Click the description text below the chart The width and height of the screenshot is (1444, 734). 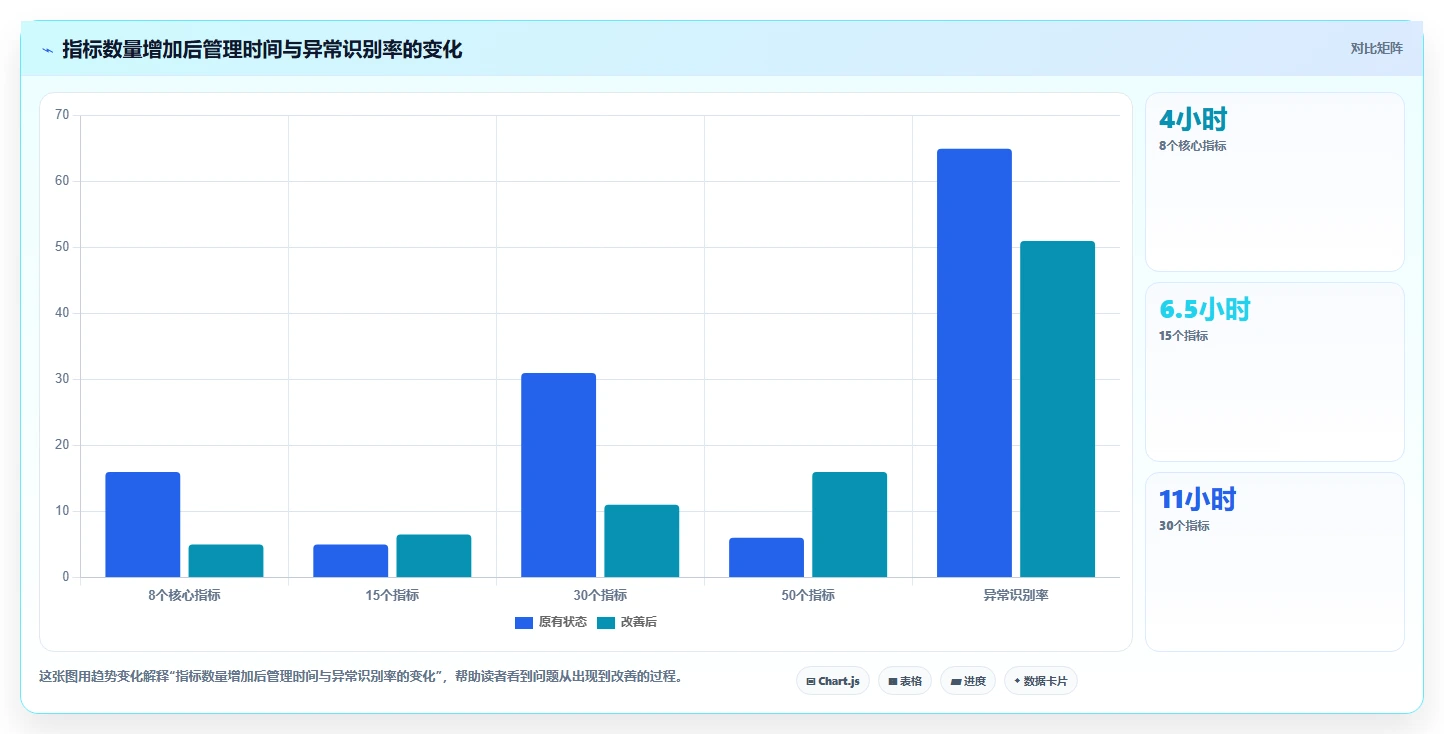(x=363, y=677)
